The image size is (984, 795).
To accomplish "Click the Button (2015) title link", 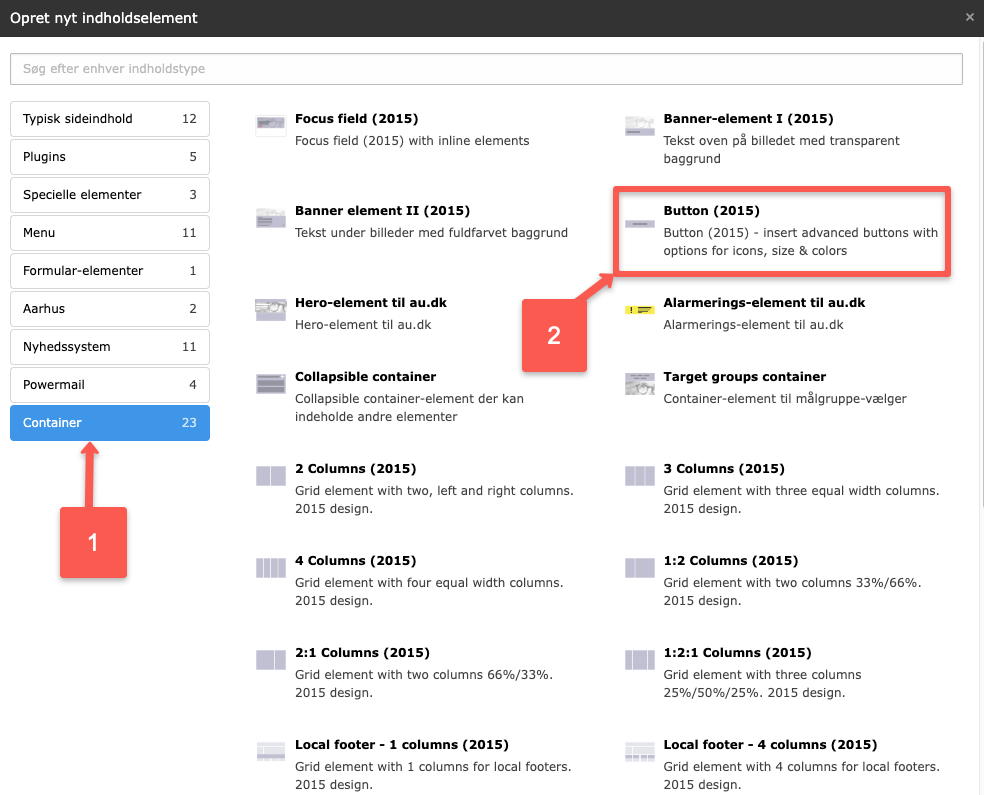I will (711, 211).
